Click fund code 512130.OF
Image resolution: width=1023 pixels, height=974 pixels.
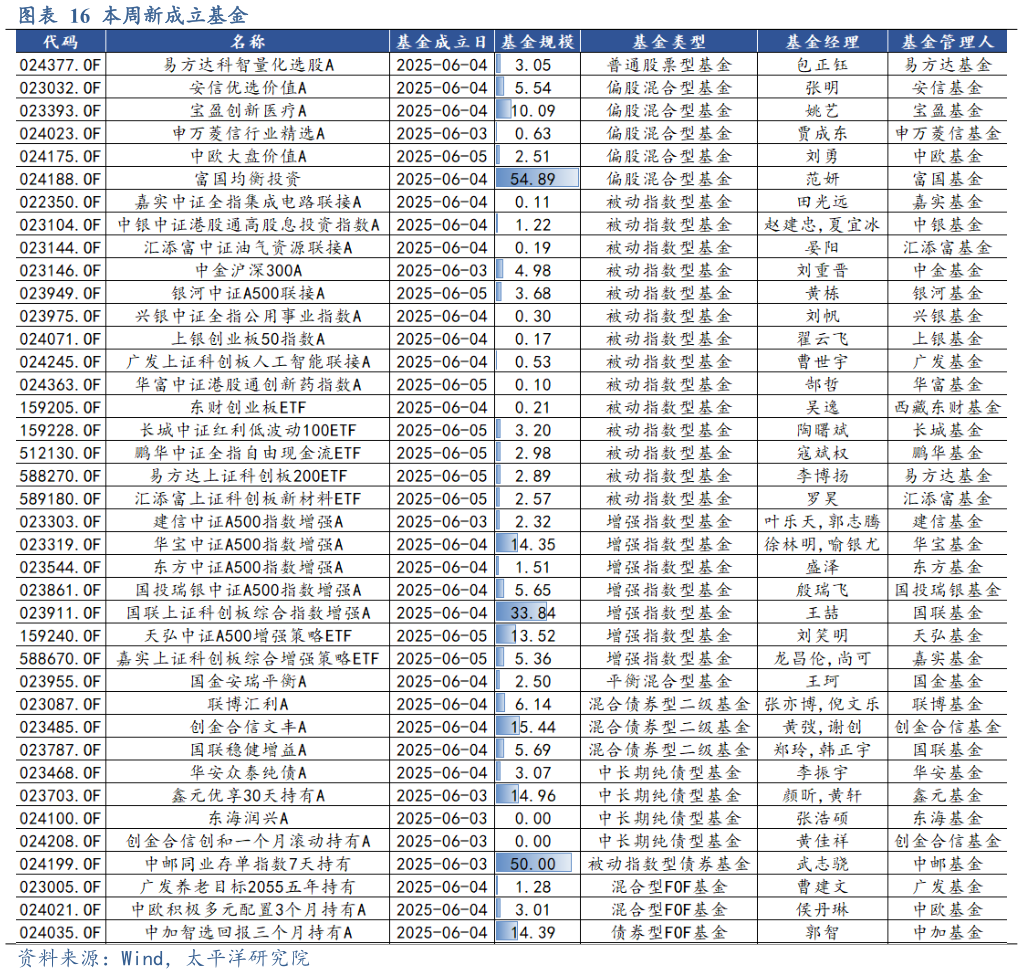click(x=60, y=453)
